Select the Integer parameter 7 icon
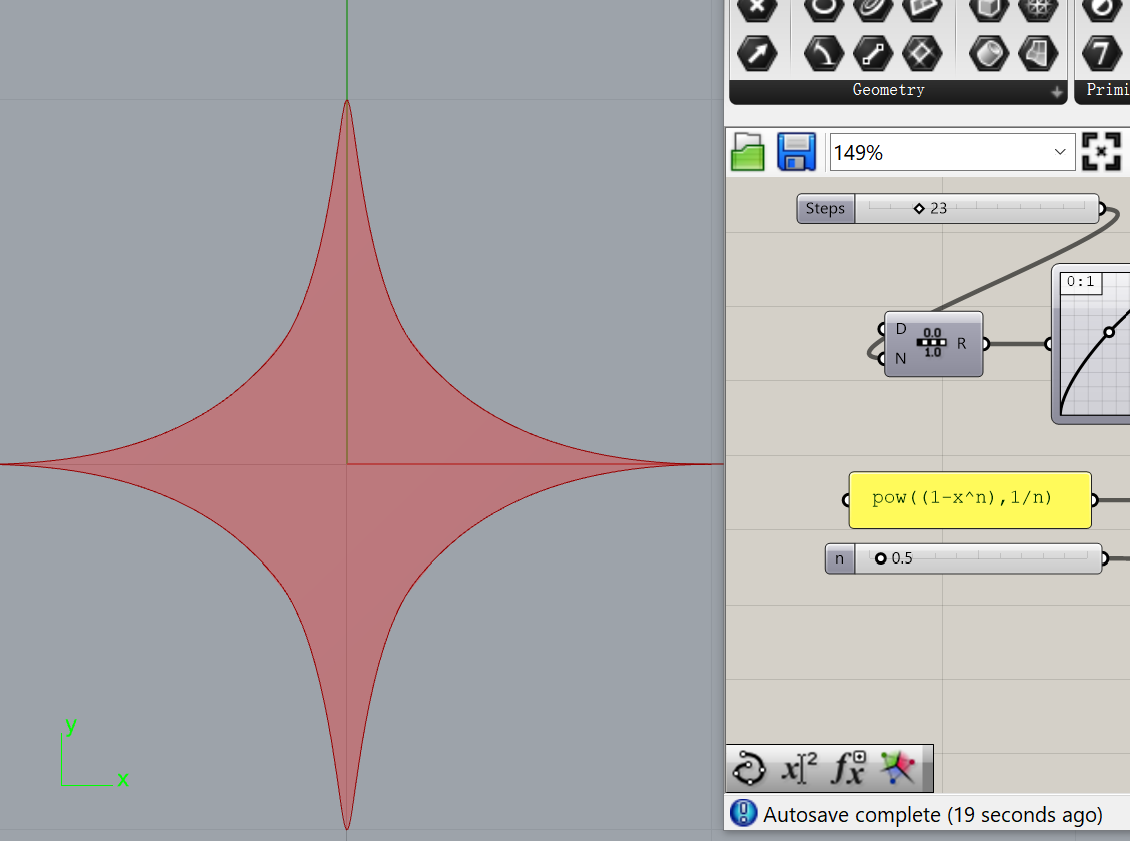Image resolution: width=1130 pixels, height=841 pixels. (1101, 53)
